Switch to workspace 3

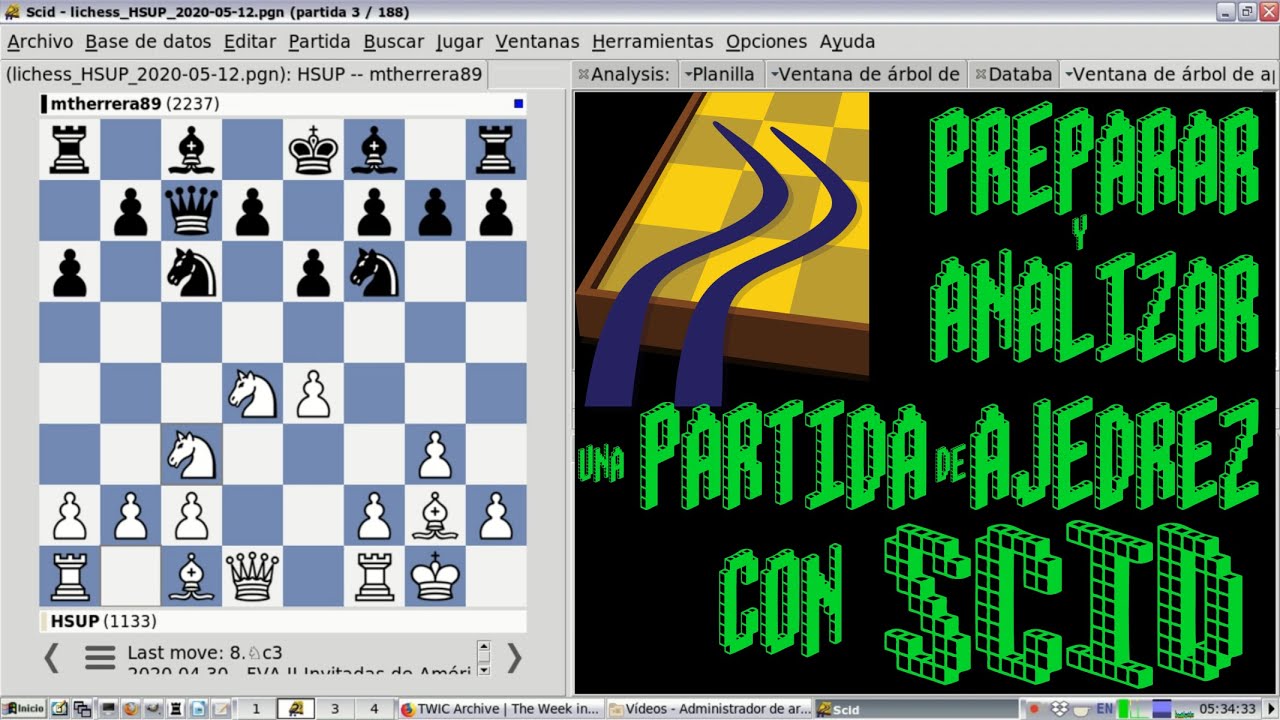335,709
